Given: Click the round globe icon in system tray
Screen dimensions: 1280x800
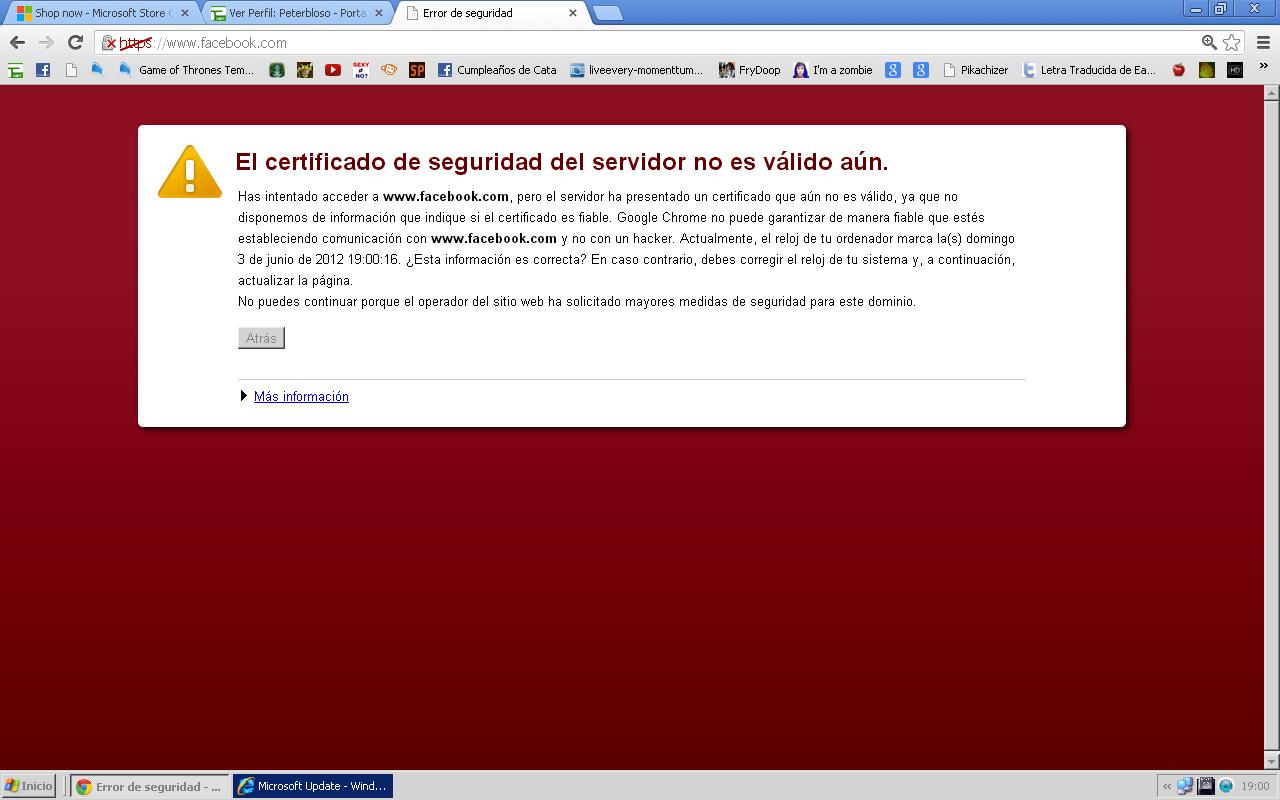Looking at the screenshot, I should point(1226,786).
